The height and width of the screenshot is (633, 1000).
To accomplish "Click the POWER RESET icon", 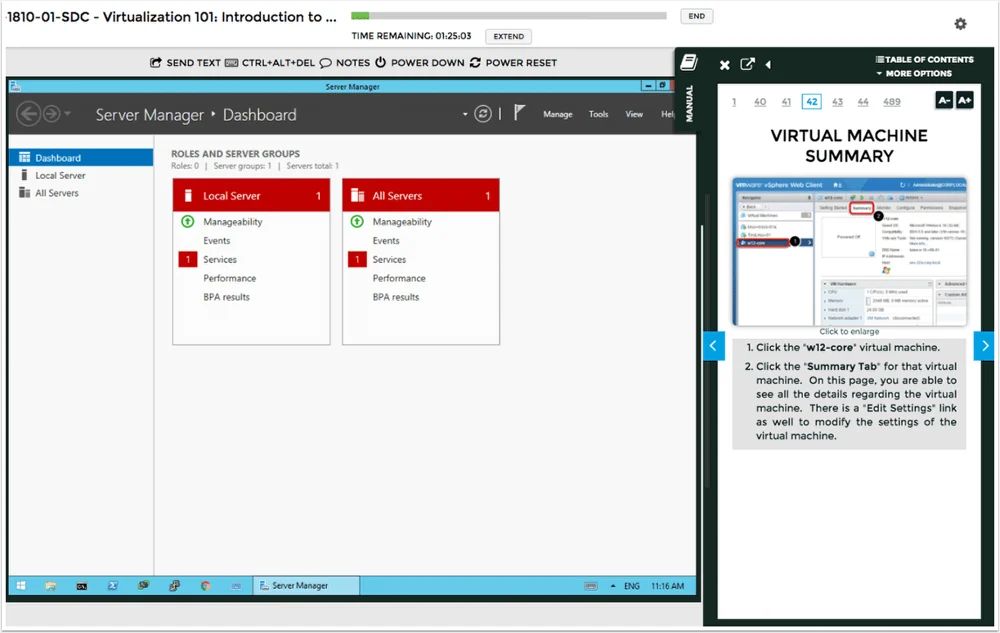I will point(475,62).
